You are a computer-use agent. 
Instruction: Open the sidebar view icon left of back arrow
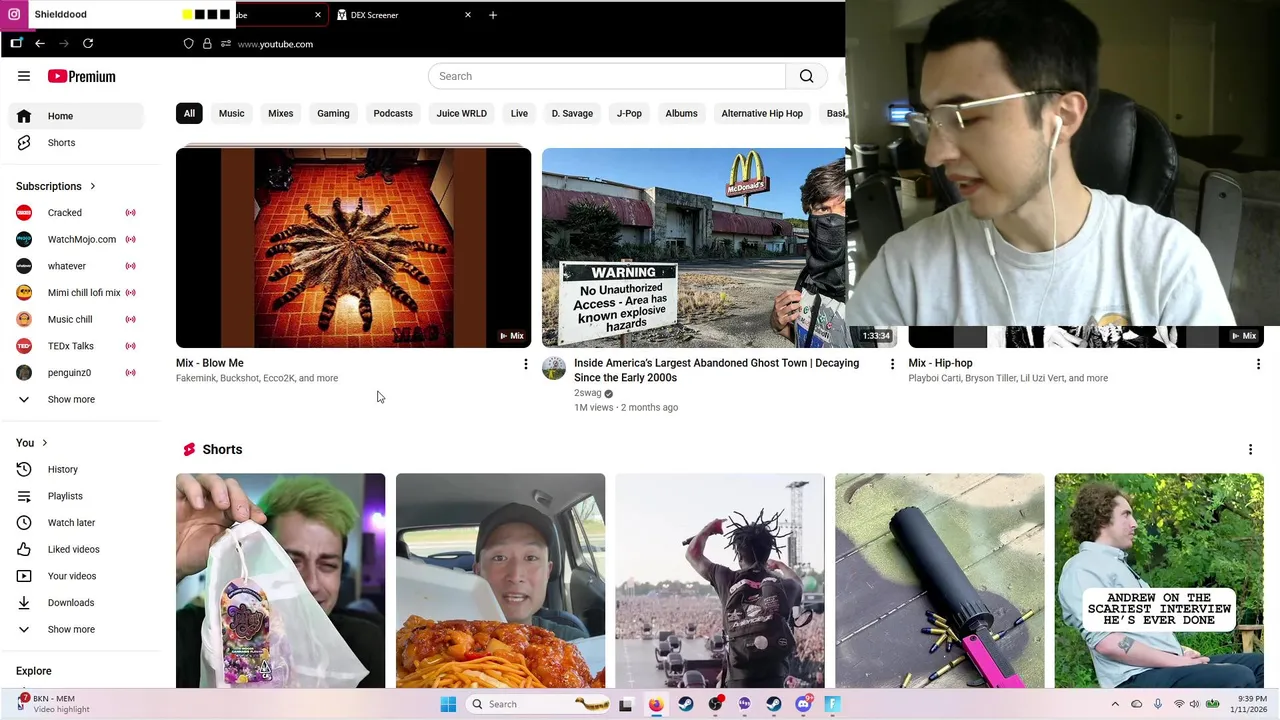coord(16,44)
